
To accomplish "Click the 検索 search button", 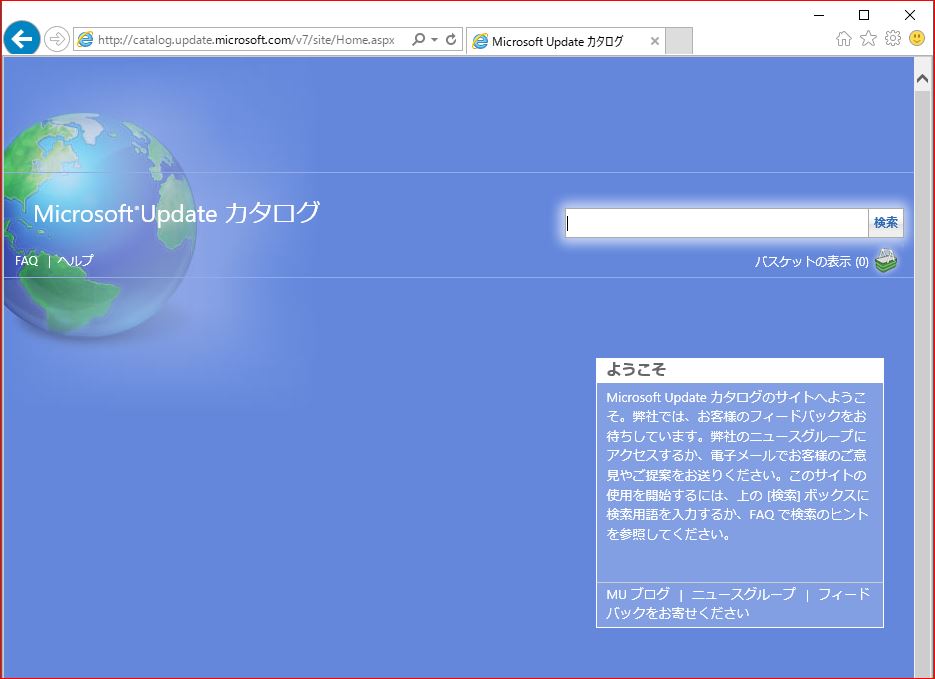I will click(x=886, y=223).
